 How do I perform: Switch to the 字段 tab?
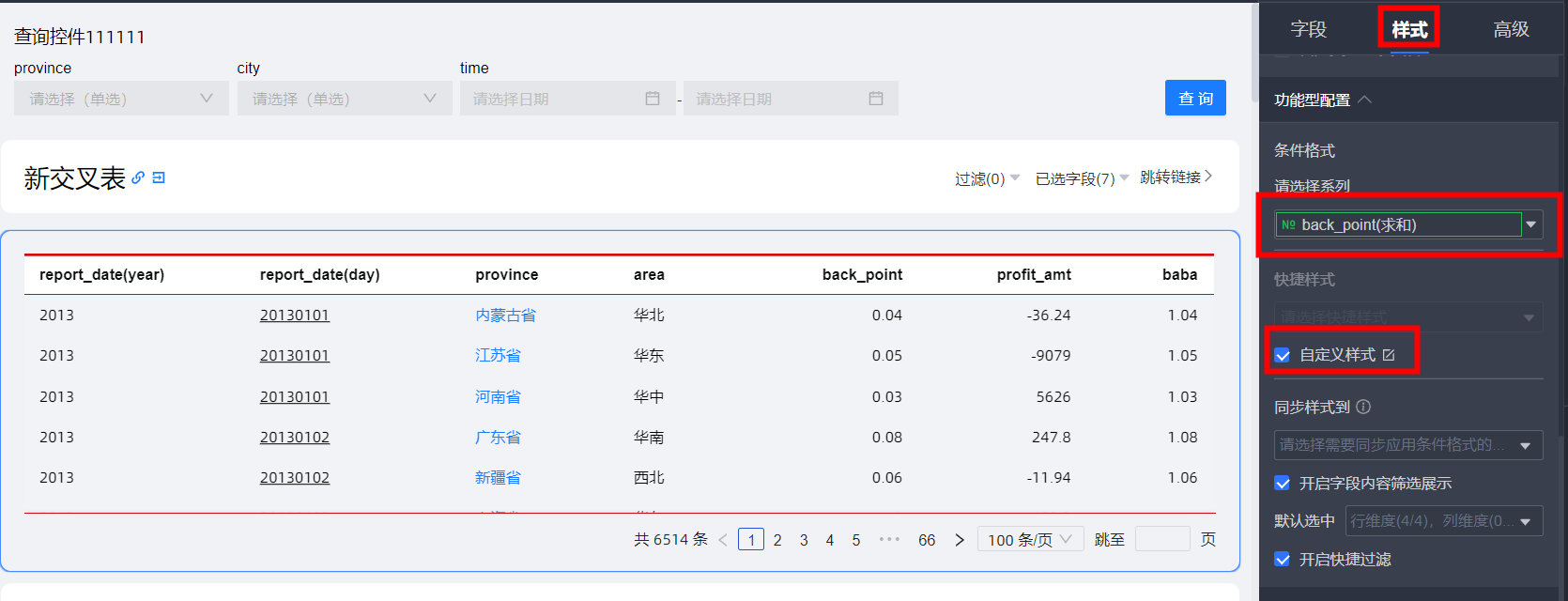(x=1308, y=29)
